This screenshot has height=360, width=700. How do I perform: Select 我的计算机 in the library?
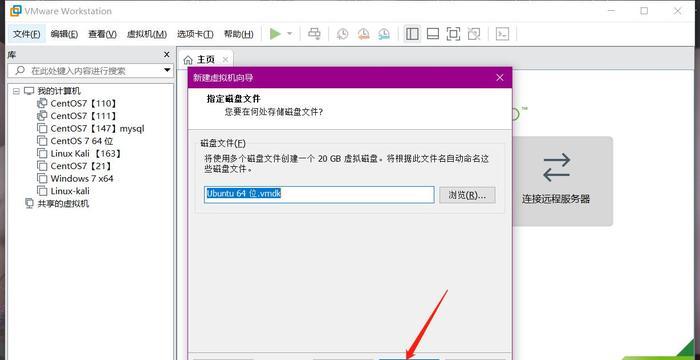58,91
